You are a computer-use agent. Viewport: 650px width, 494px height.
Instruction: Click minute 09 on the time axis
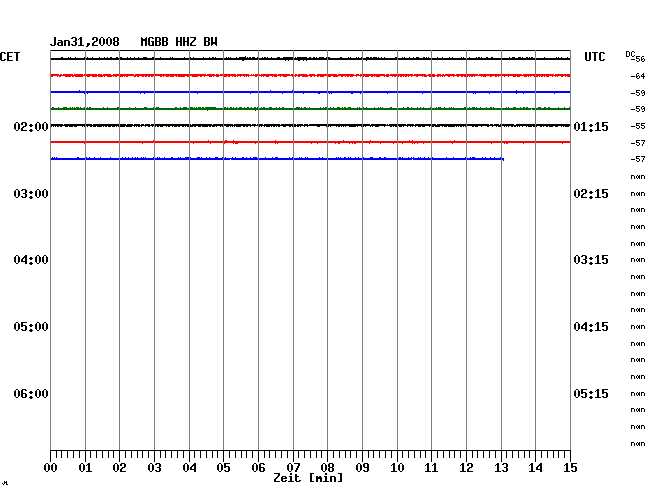click(362, 468)
